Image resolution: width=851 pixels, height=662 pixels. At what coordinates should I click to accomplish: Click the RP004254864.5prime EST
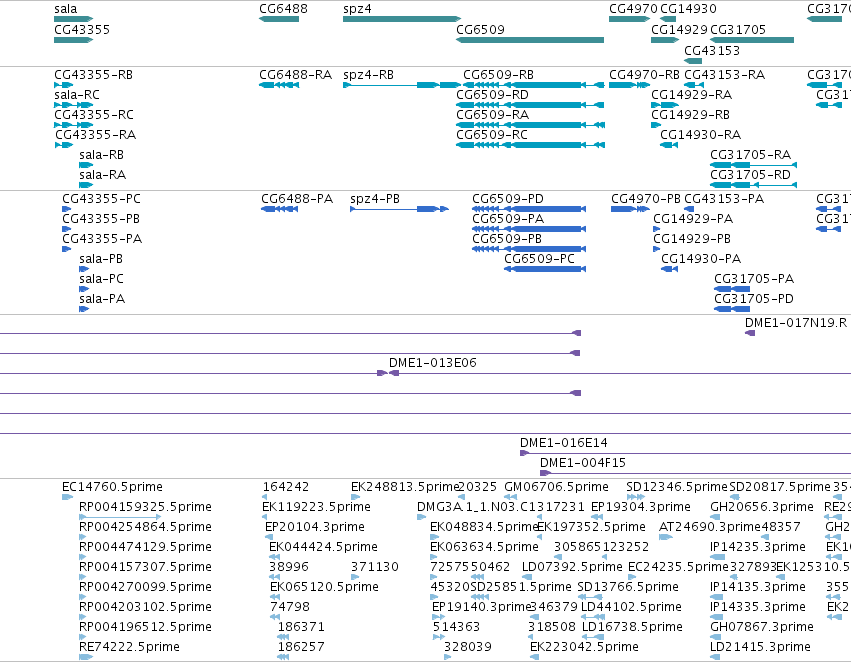pyautogui.click(x=82, y=537)
